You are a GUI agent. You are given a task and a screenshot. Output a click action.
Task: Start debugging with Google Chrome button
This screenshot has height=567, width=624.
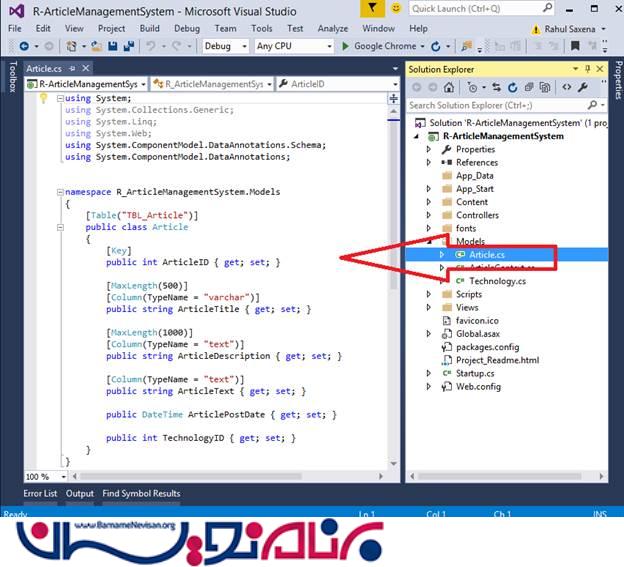[382, 46]
